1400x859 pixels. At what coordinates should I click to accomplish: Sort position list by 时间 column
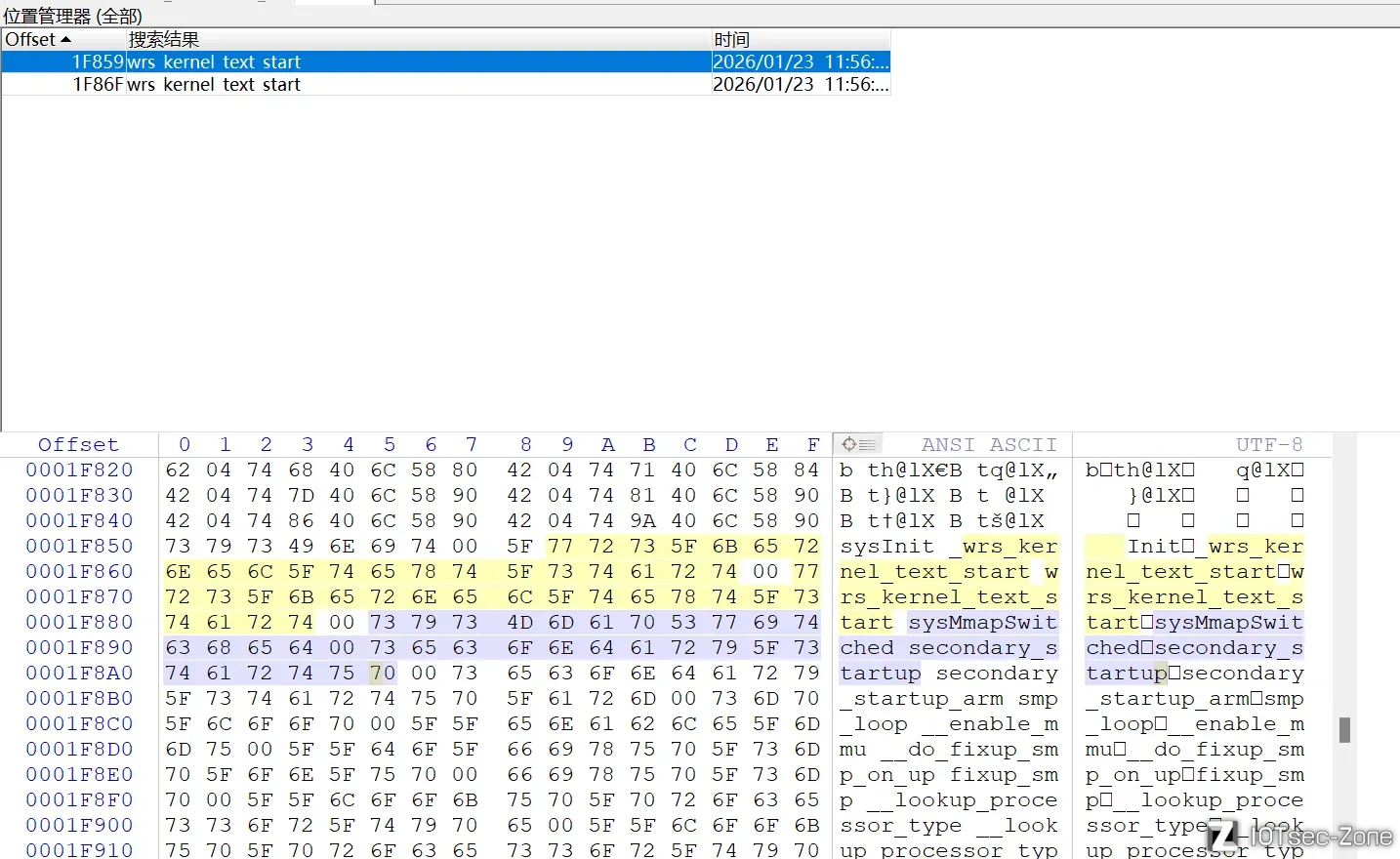732,39
